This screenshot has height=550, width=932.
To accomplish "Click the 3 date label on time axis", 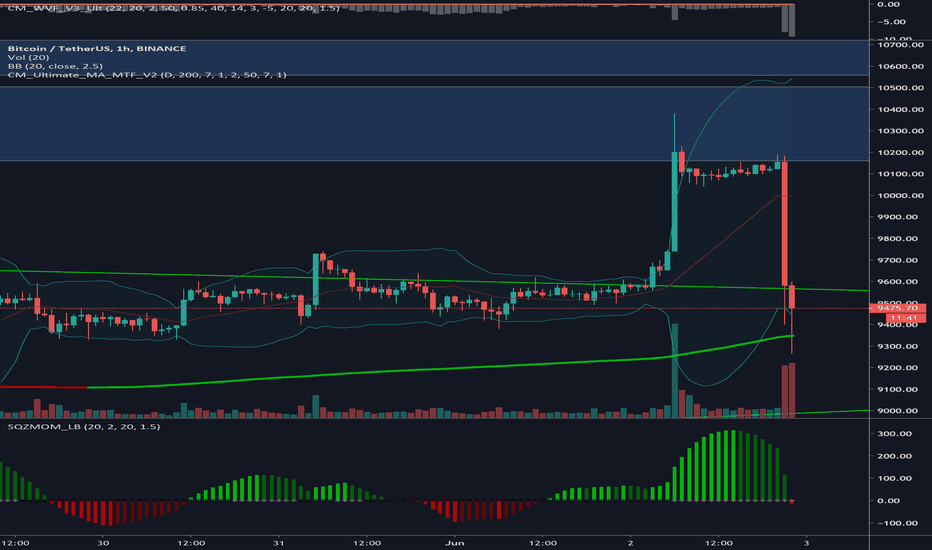I will (x=807, y=542).
